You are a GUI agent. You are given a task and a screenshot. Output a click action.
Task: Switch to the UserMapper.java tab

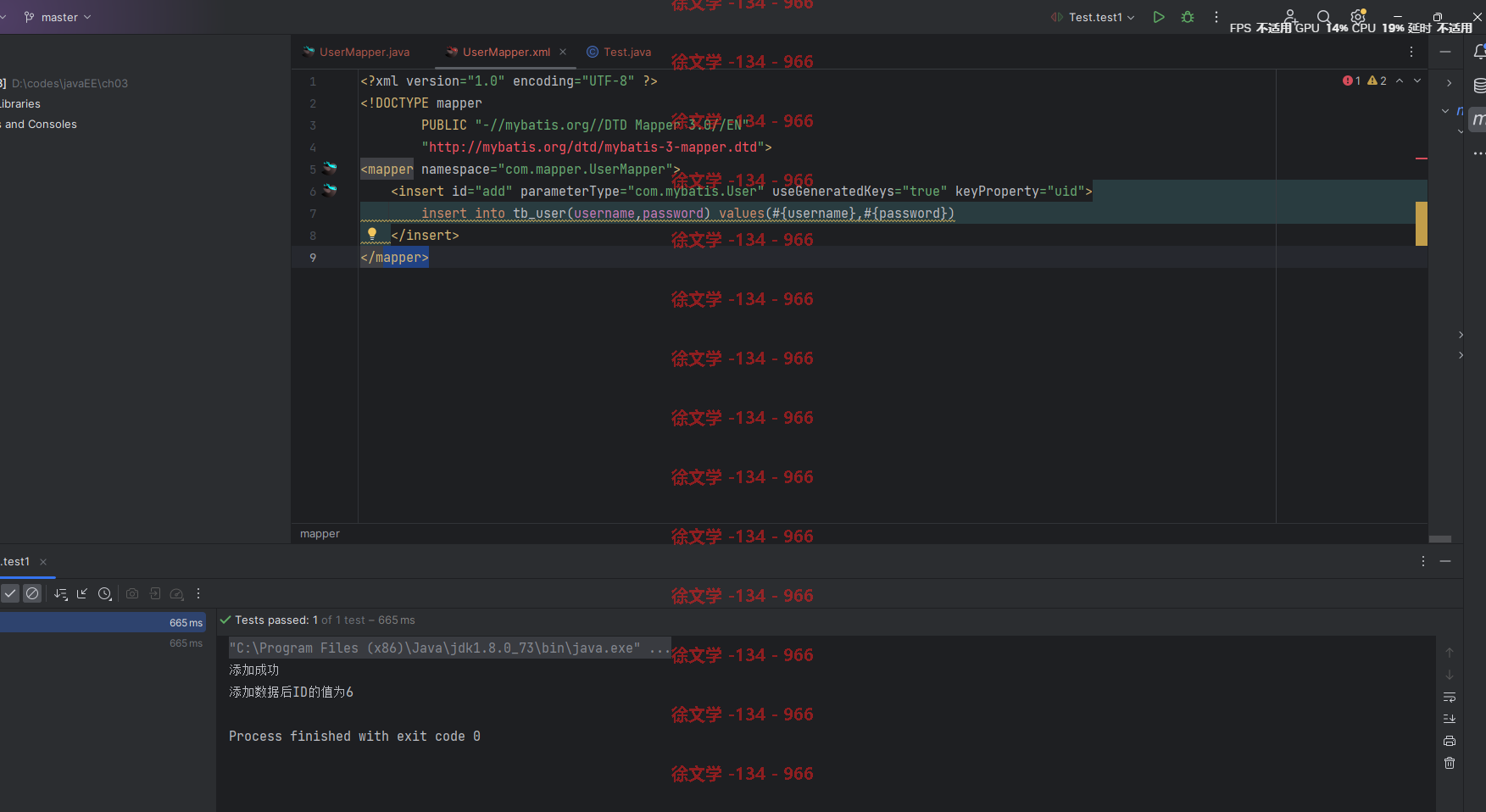(356, 52)
